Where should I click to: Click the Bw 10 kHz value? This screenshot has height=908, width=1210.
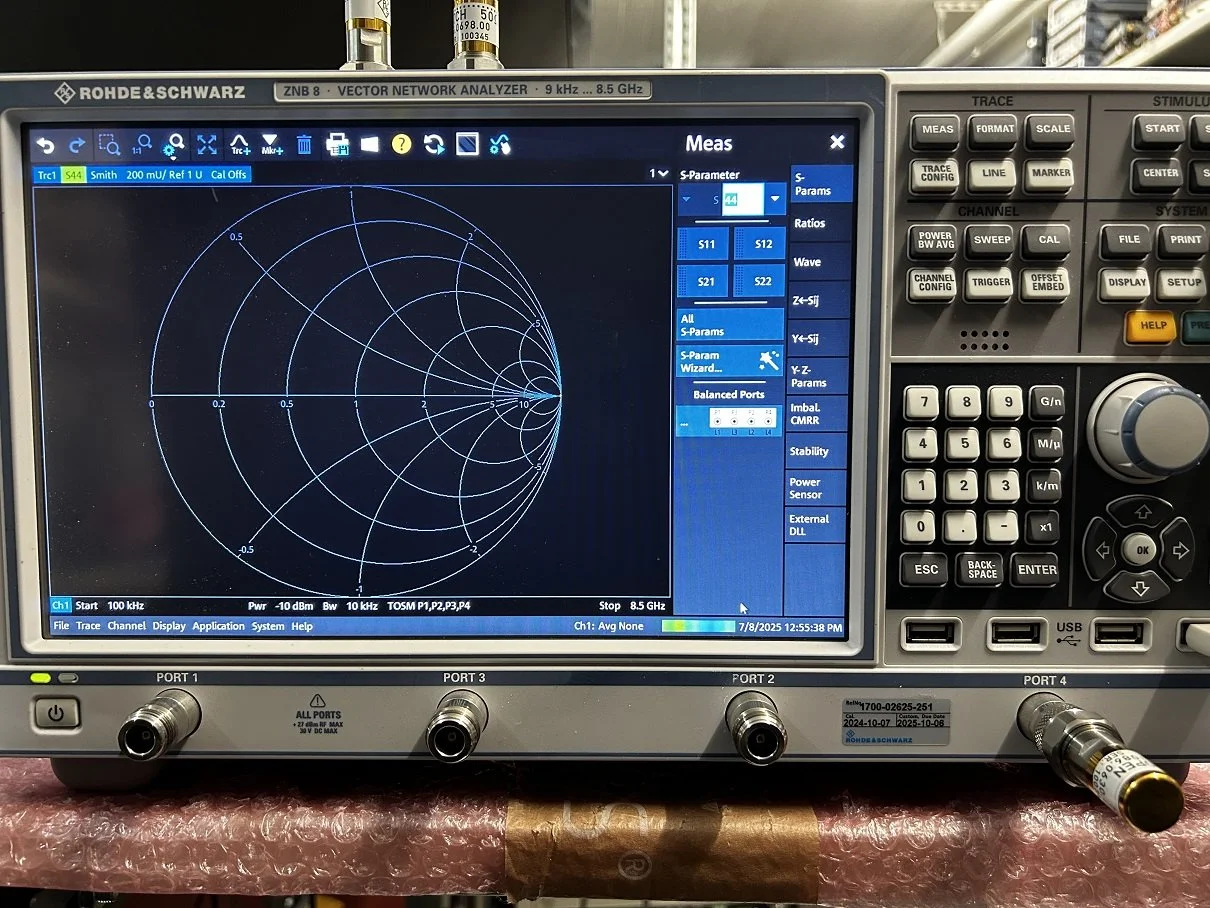click(349, 606)
